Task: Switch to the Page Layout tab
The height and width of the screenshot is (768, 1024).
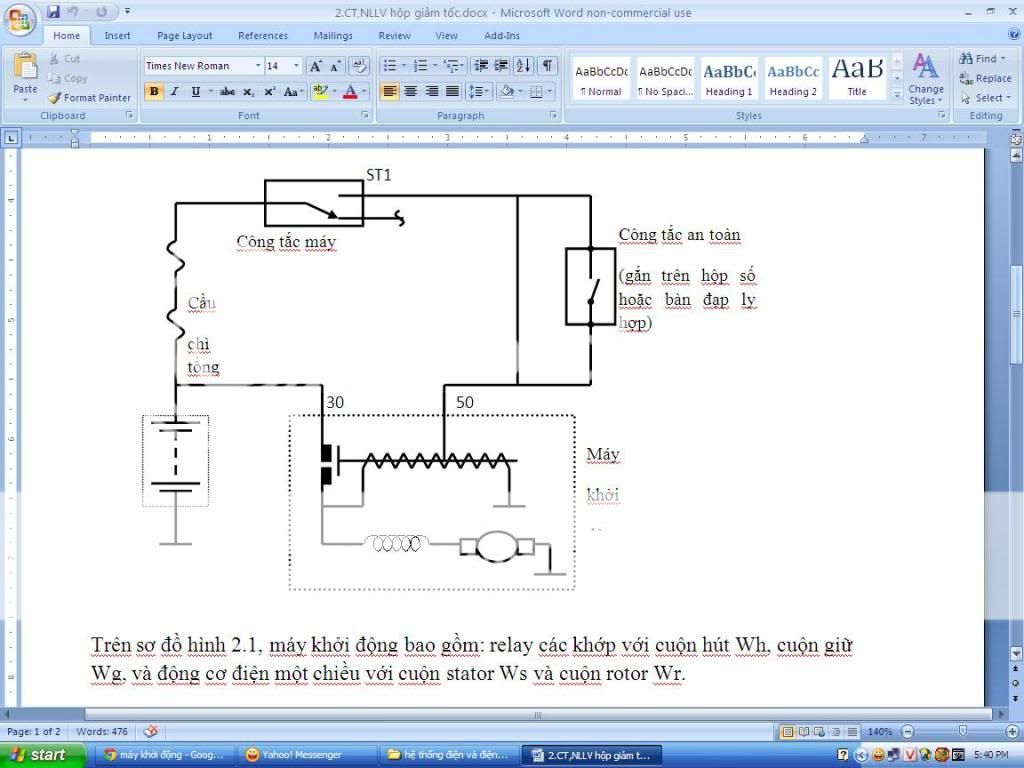Action: click(x=184, y=35)
